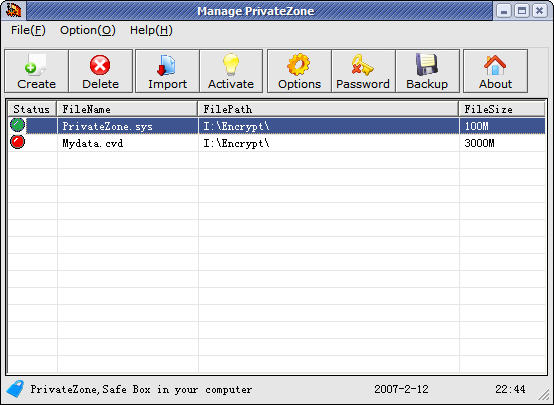This screenshot has width=554, height=405.
Task: Click the Password key button
Action: [x=363, y=71]
